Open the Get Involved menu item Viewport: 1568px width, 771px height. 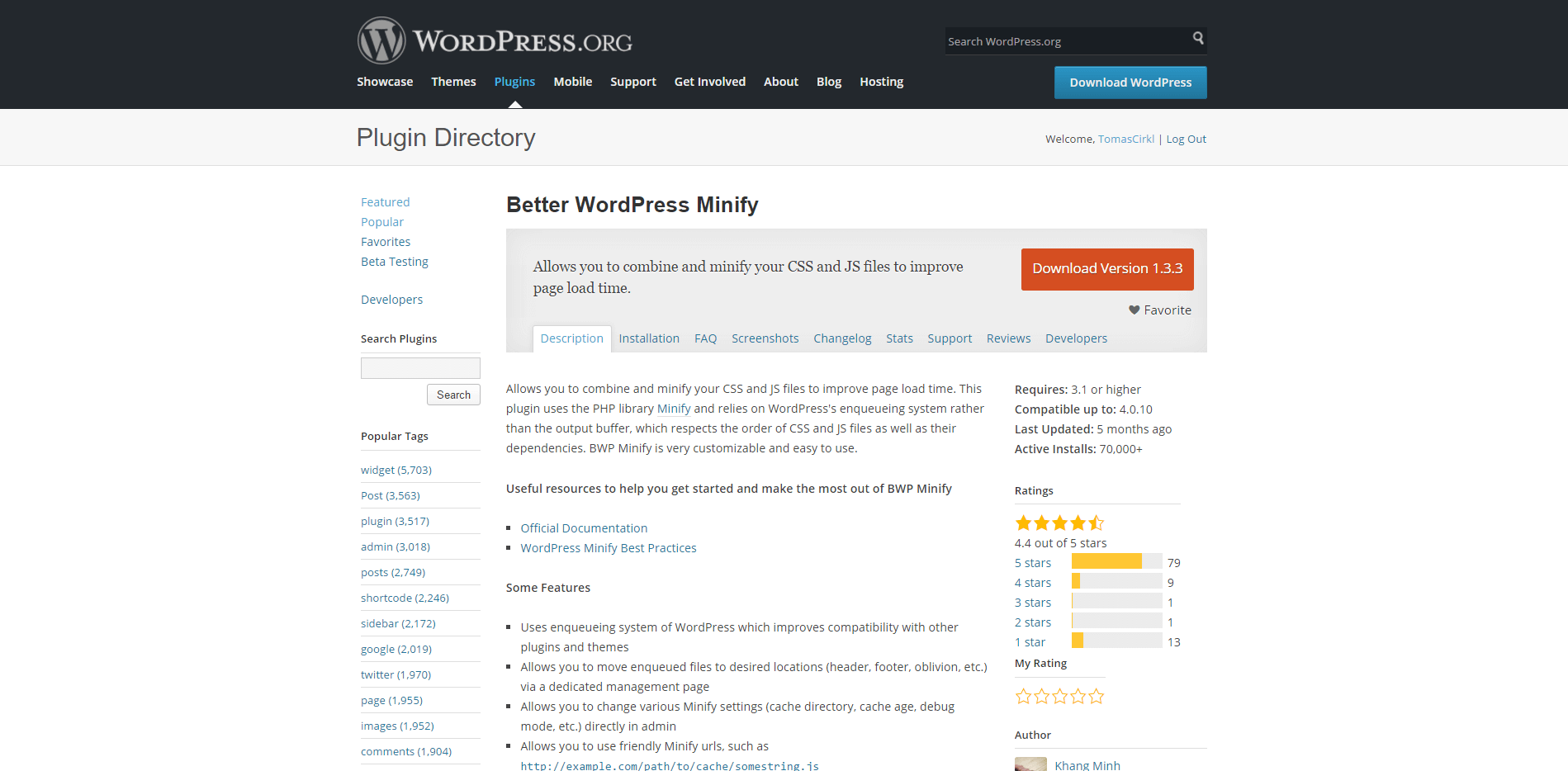[710, 82]
